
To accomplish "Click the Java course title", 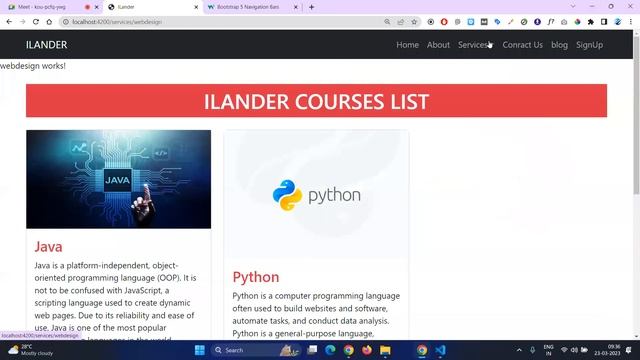I will (48, 247).
